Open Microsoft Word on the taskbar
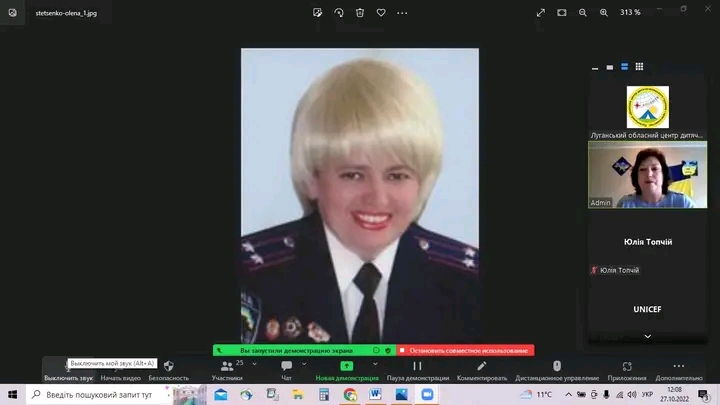The width and height of the screenshot is (720, 405). coord(376,394)
